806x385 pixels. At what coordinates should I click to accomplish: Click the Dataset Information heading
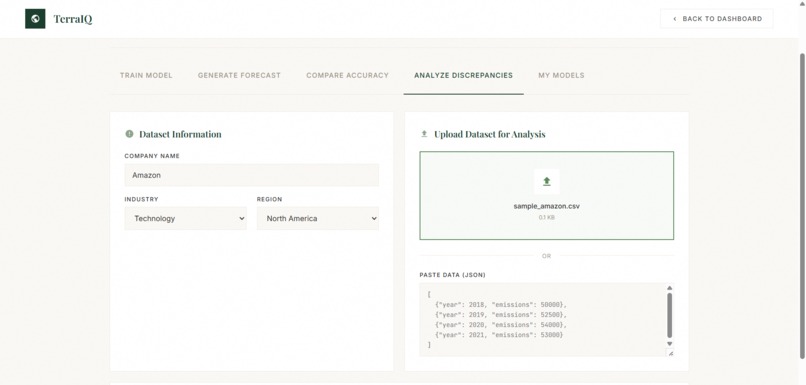pyautogui.click(x=180, y=134)
